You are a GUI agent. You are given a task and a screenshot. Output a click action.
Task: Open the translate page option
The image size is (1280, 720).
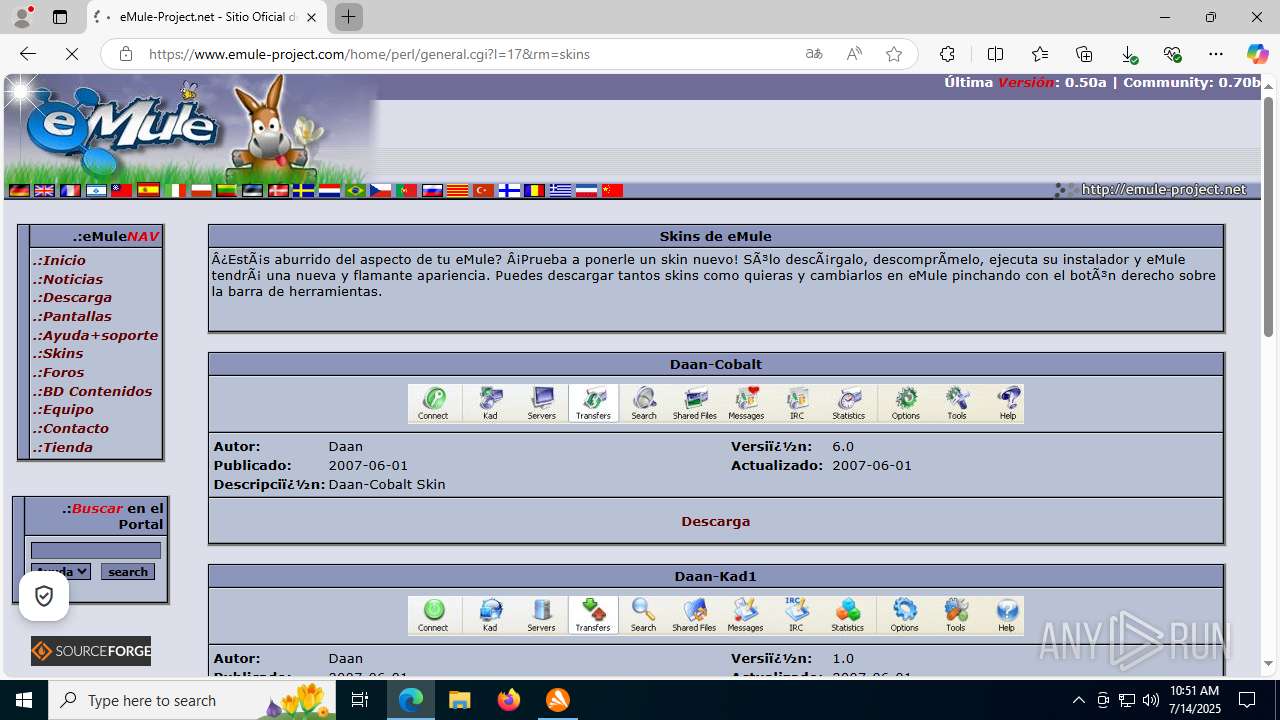pos(814,54)
